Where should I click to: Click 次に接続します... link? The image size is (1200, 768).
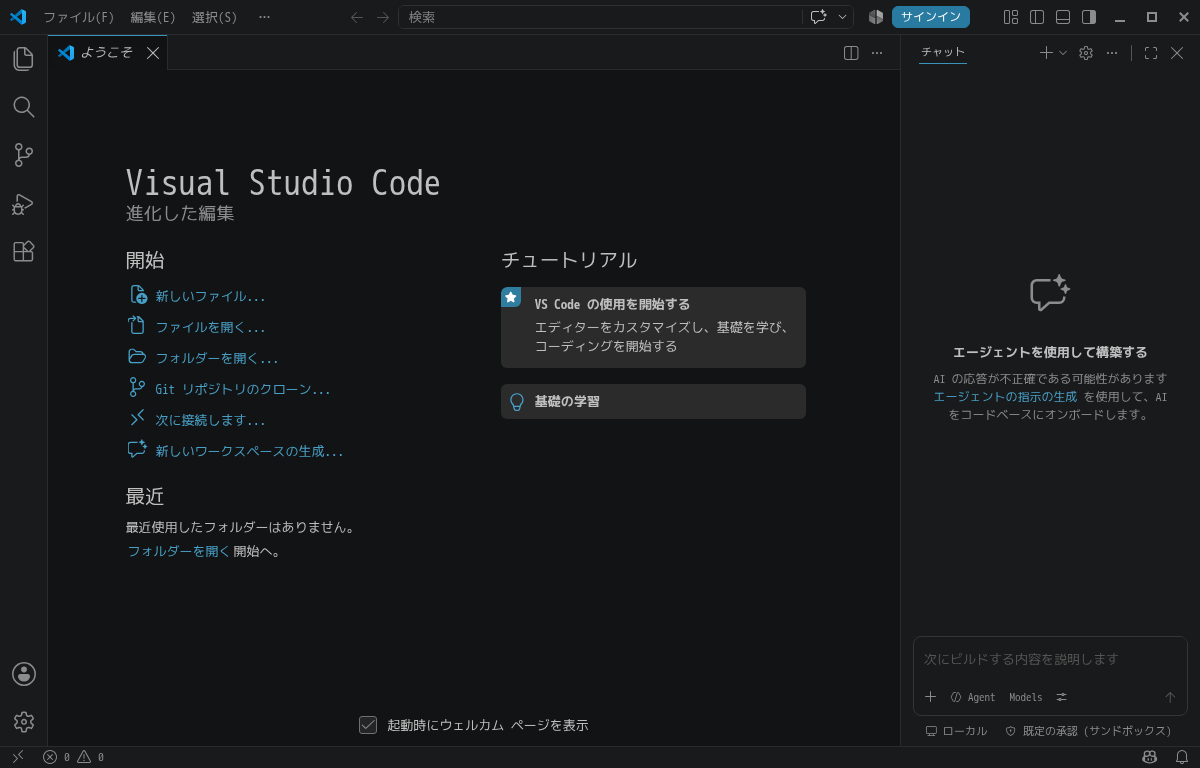click(x=197, y=420)
